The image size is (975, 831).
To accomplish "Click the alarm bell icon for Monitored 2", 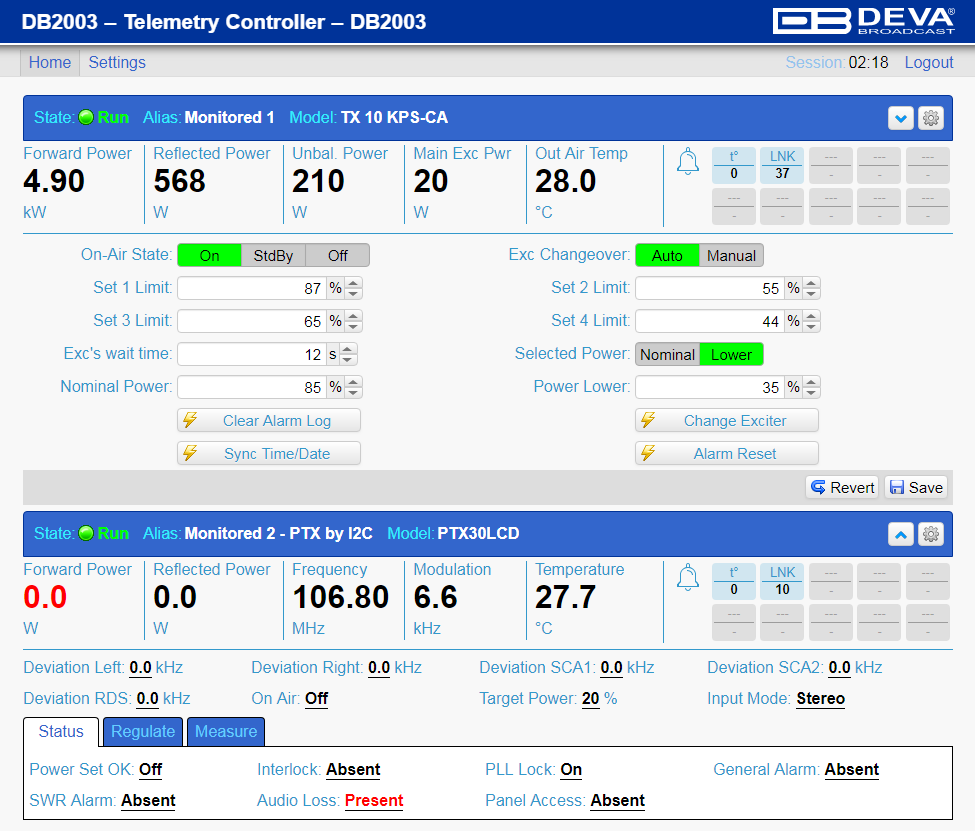I will click(x=688, y=578).
